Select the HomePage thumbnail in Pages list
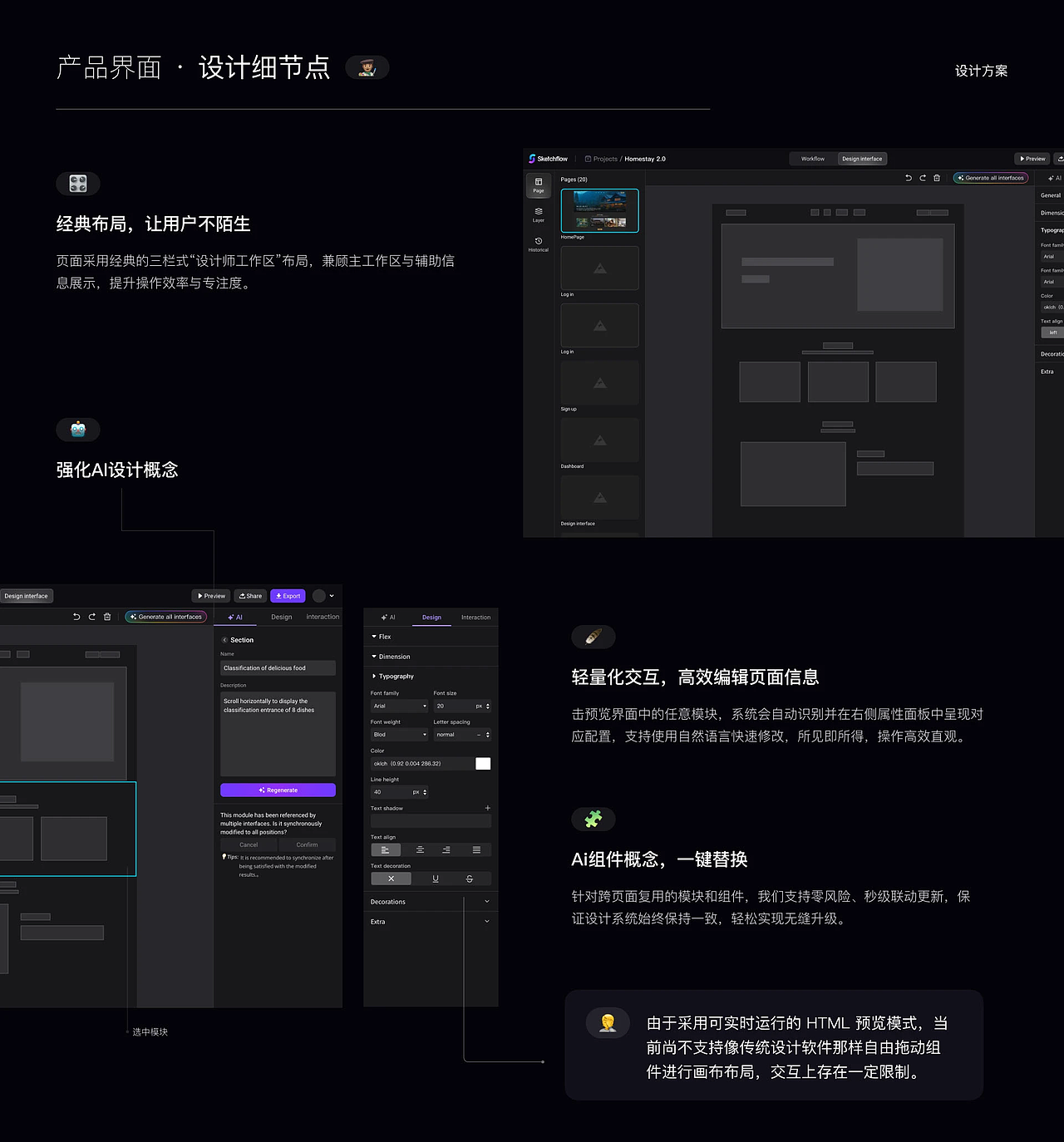The height and width of the screenshot is (1142, 1064). [x=599, y=210]
